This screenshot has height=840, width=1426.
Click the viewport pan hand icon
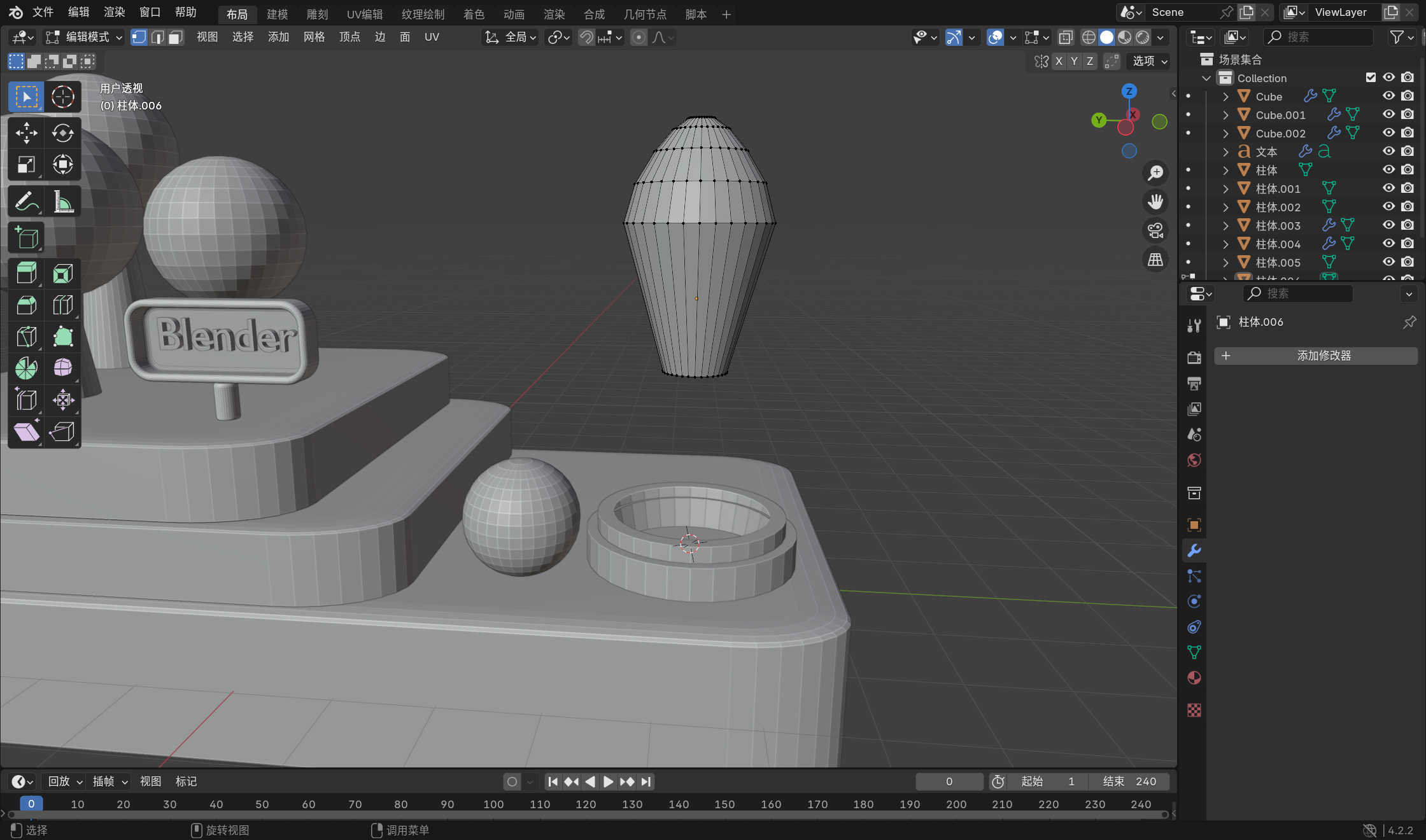click(x=1155, y=202)
